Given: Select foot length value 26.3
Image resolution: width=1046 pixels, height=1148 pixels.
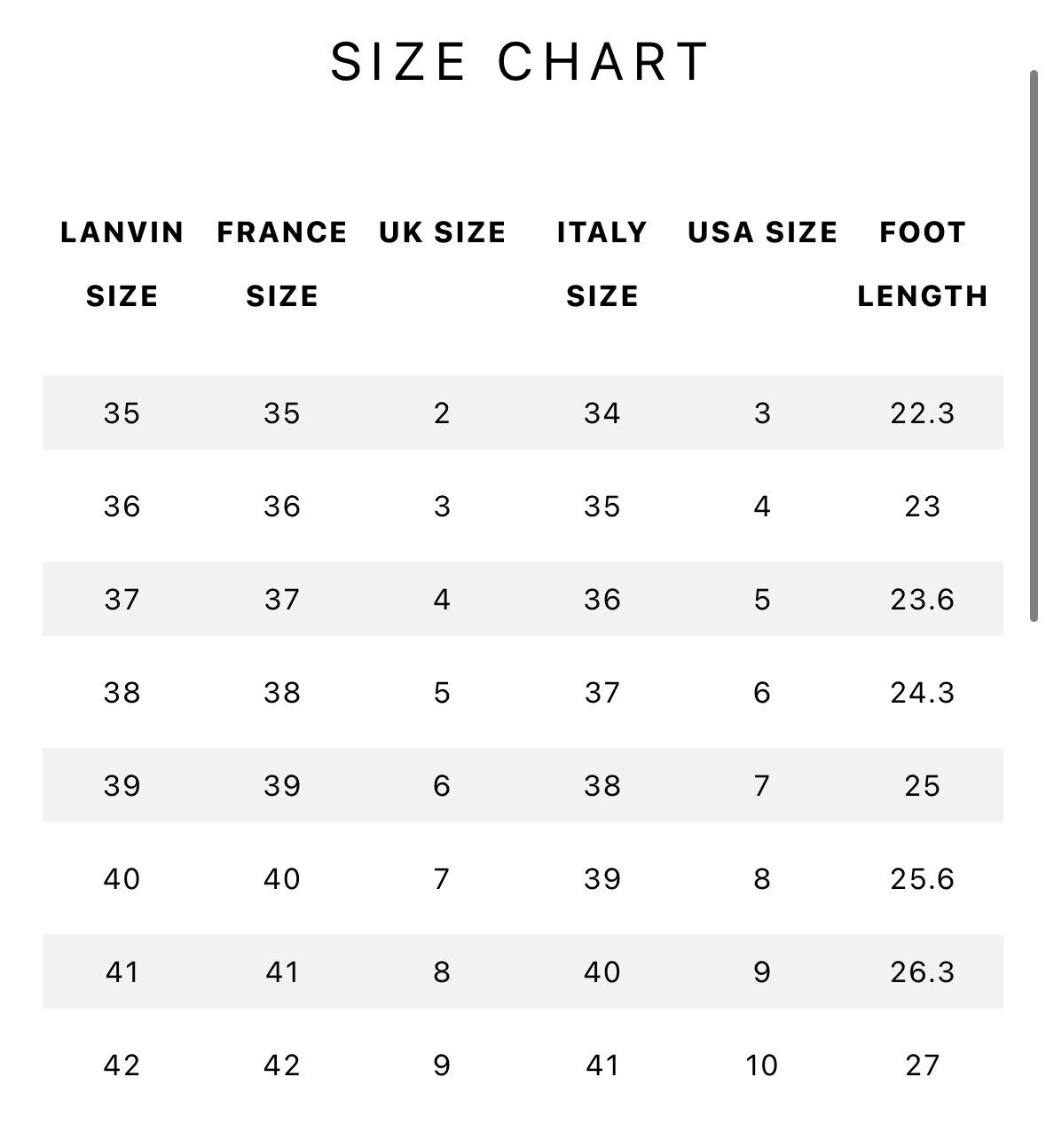Looking at the screenshot, I should click(x=923, y=972).
